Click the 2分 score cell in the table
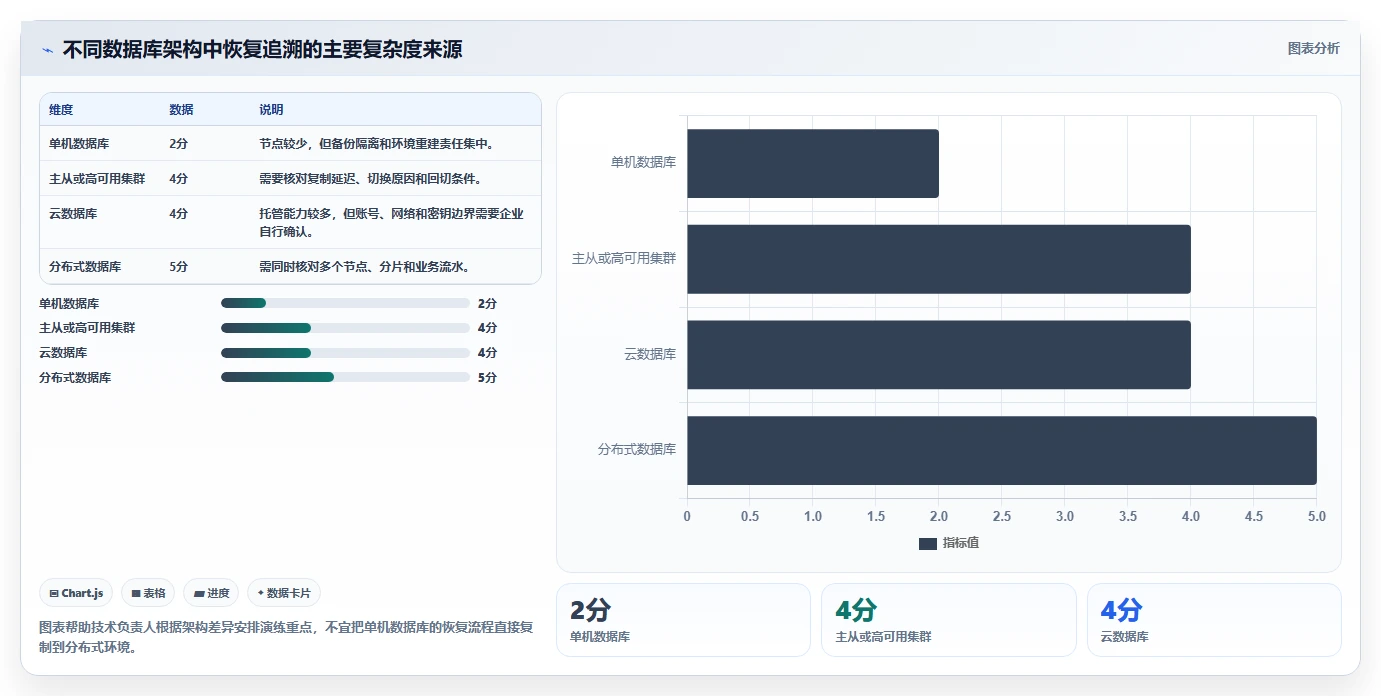 click(x=178, y=144)
